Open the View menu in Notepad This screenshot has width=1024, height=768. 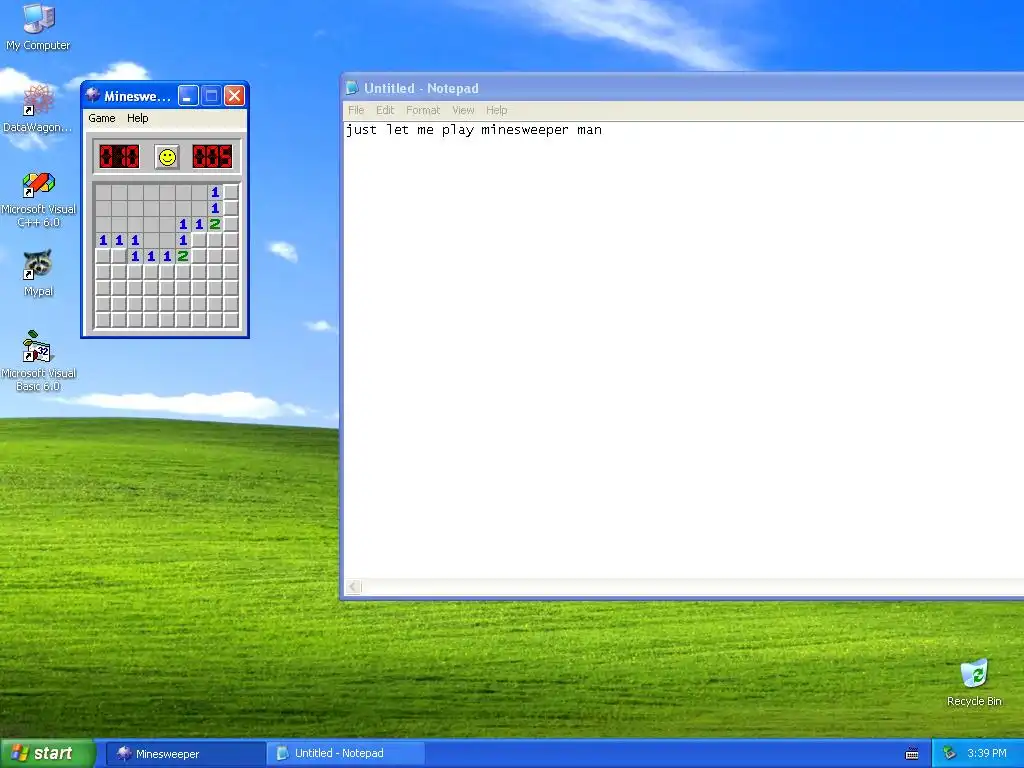point(463,110)
